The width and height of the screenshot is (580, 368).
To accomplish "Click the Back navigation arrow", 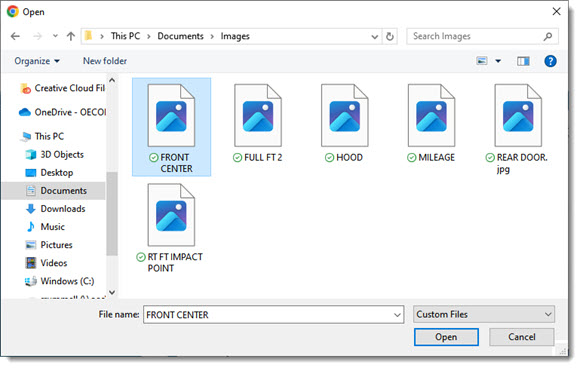I will pyautogui.click(x=15, y=36).
